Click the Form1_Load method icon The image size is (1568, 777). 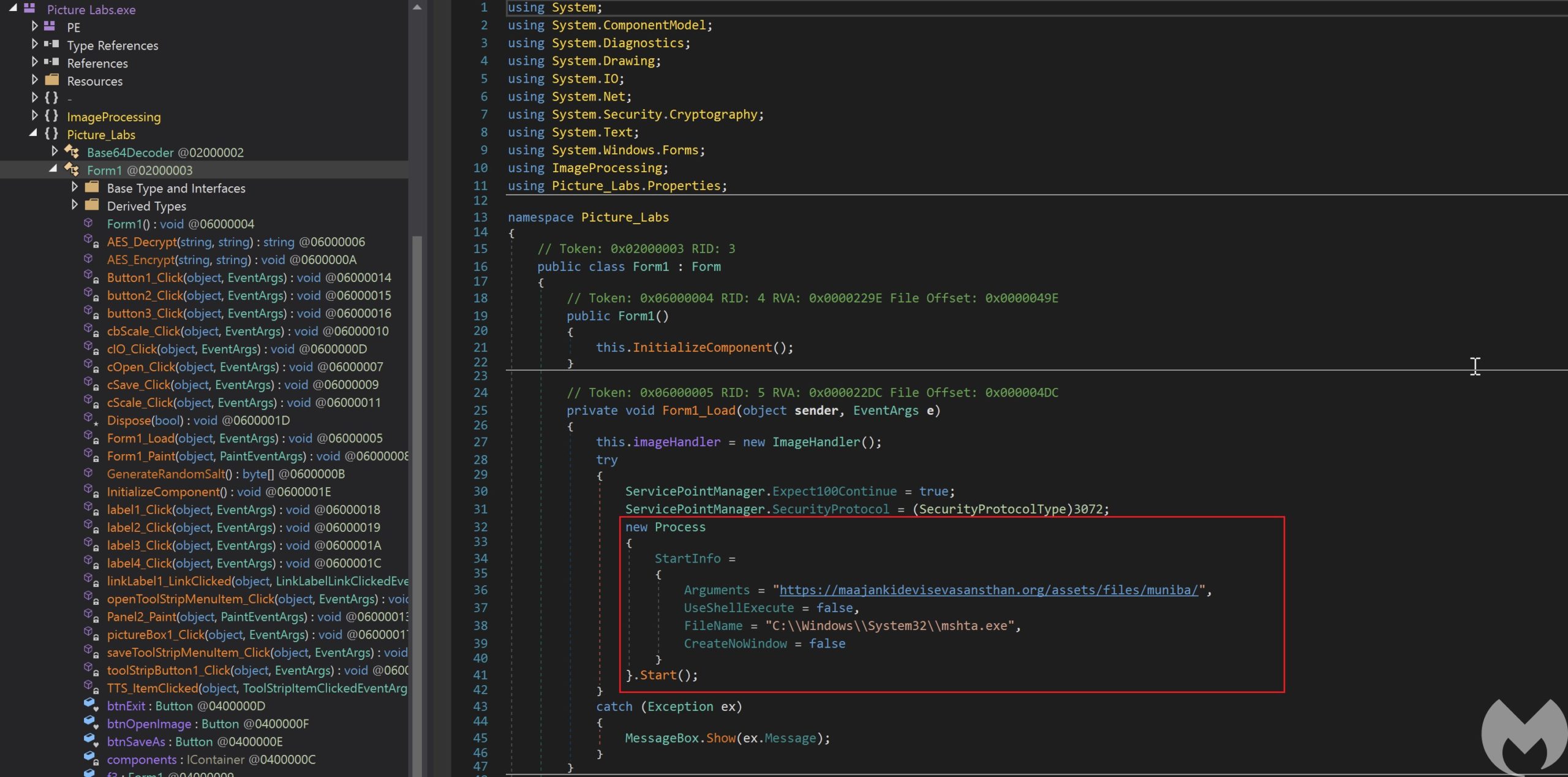point(91,438)
